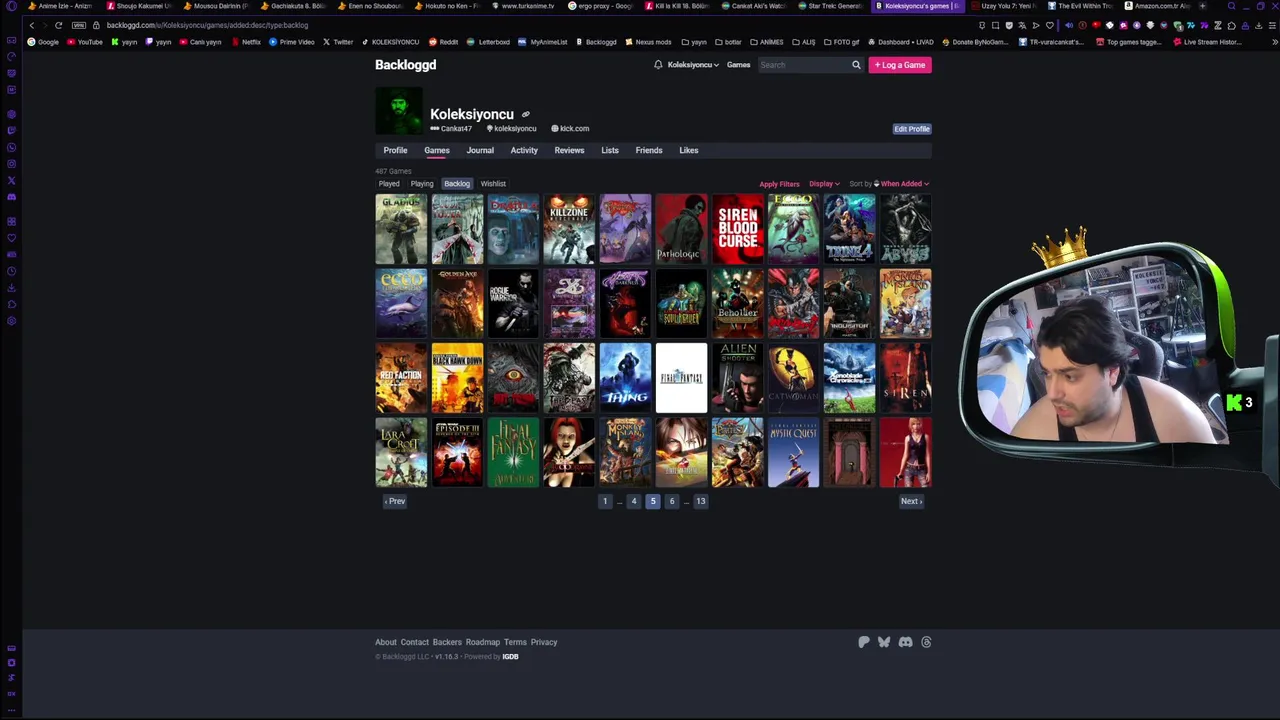This screenshot has width=1280, height=720.
Task: Open the Backers footer link
Action: click(x=447, y=642)
